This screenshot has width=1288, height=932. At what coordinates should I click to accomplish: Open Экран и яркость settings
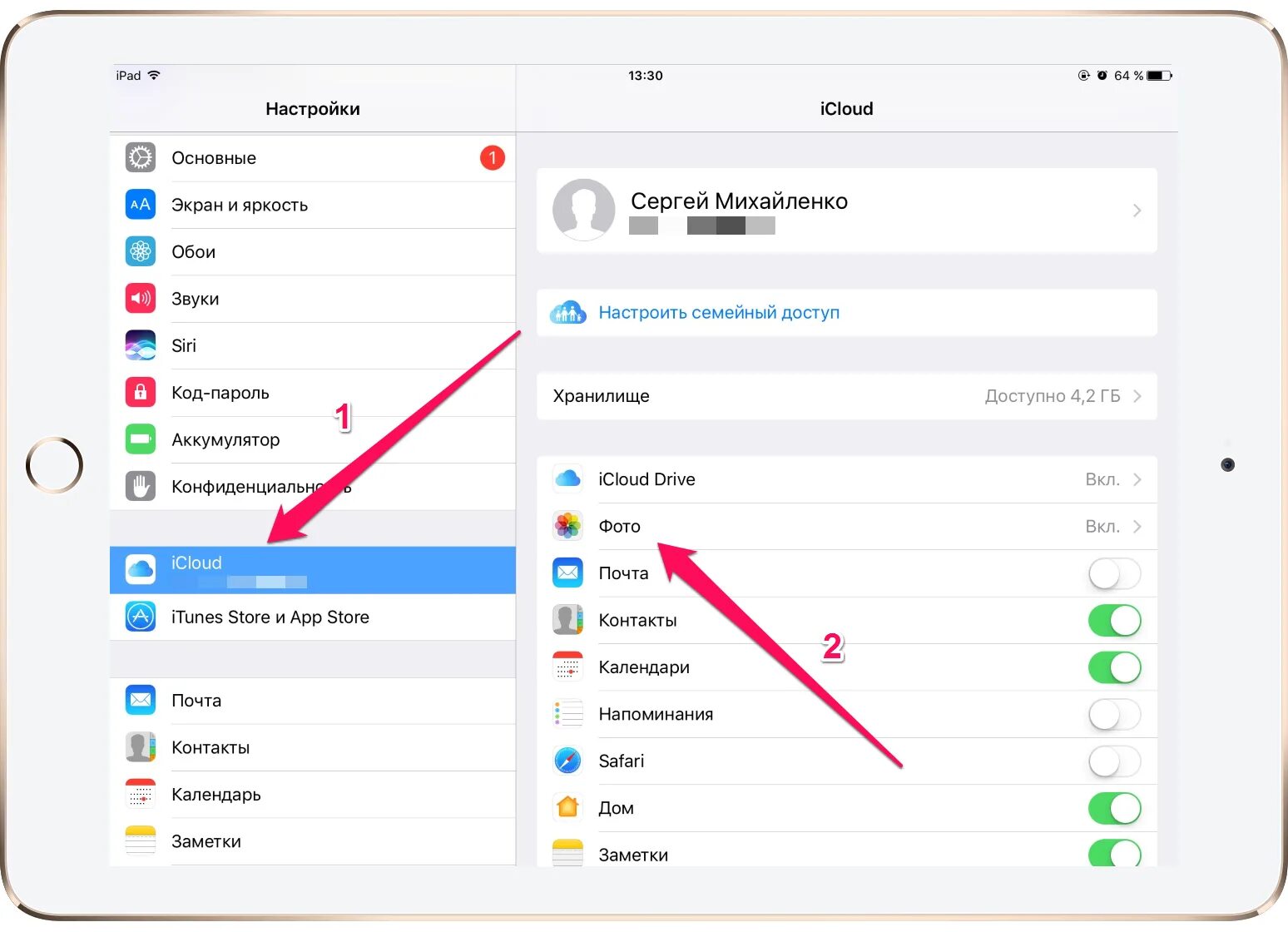click(x=313, y=205)
